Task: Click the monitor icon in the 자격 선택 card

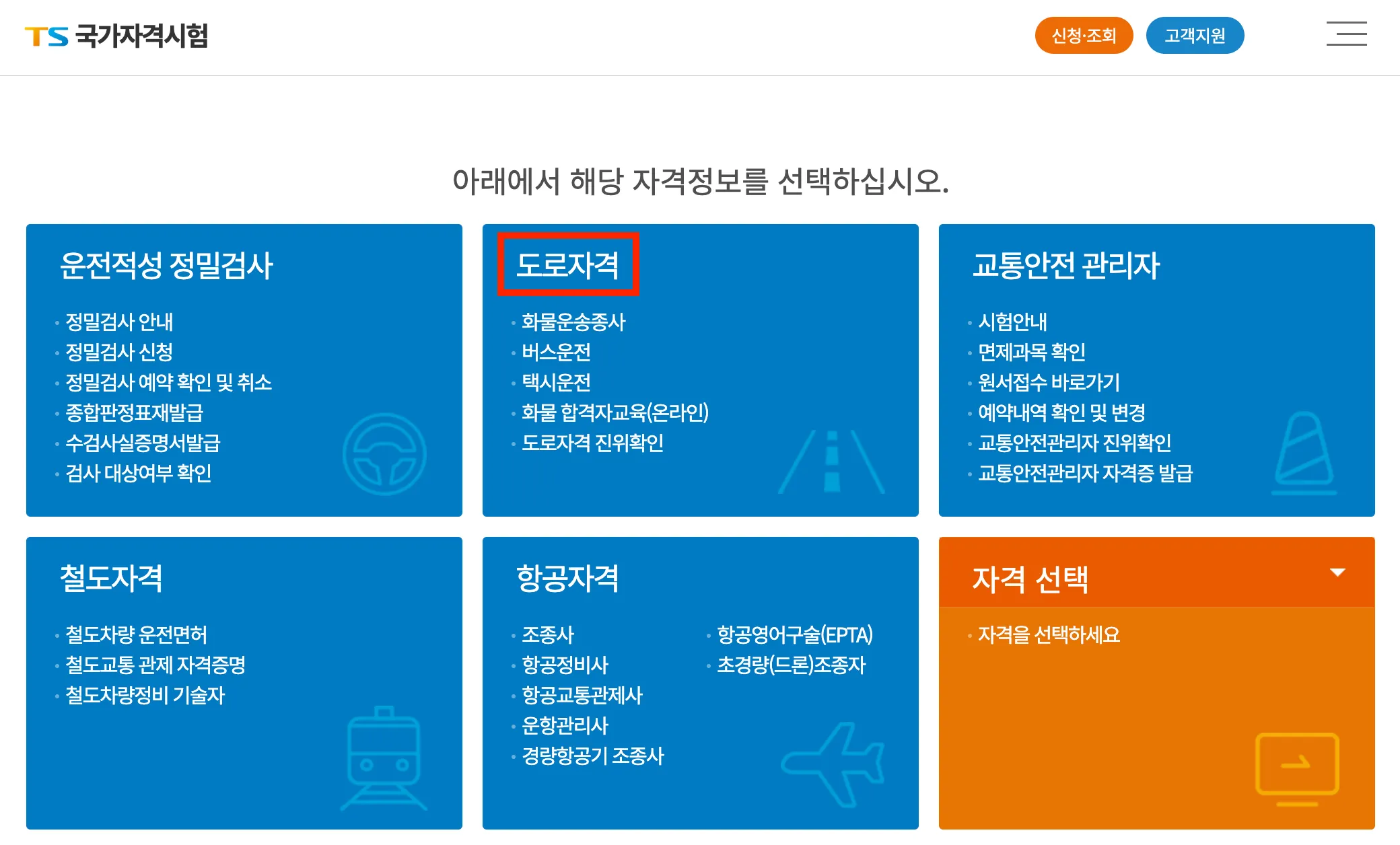Action: (x=1297, y=766)
